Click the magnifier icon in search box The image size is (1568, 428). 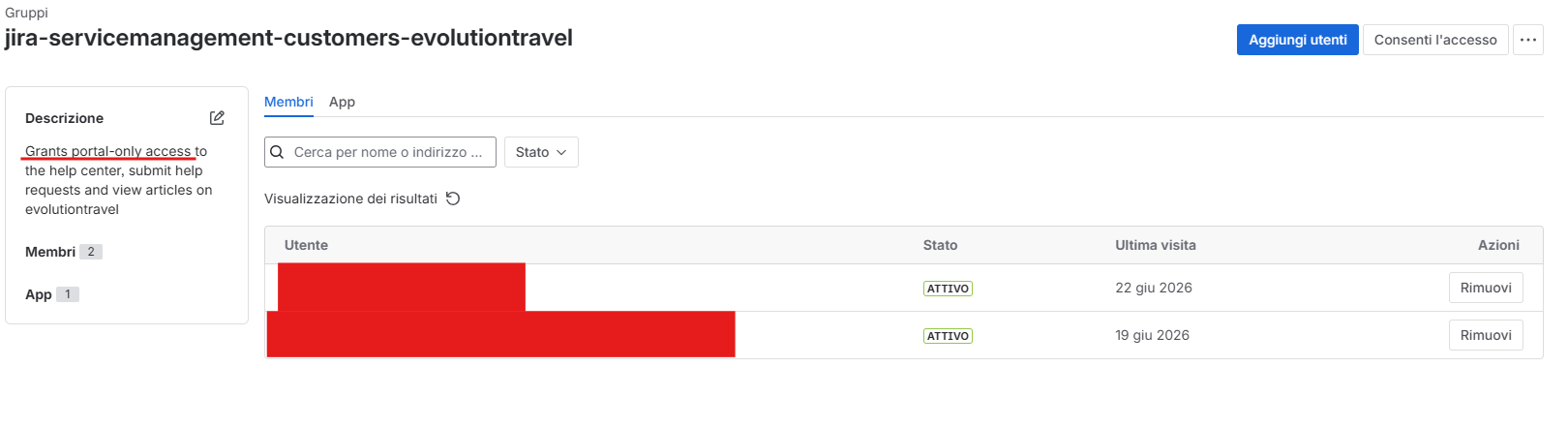coord(278,152)
